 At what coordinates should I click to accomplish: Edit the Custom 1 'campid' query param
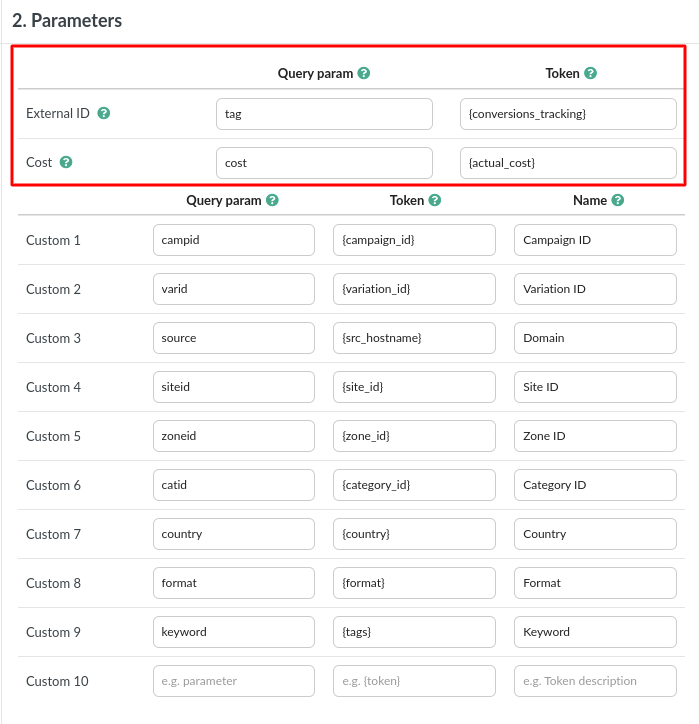tap(234, 240)
